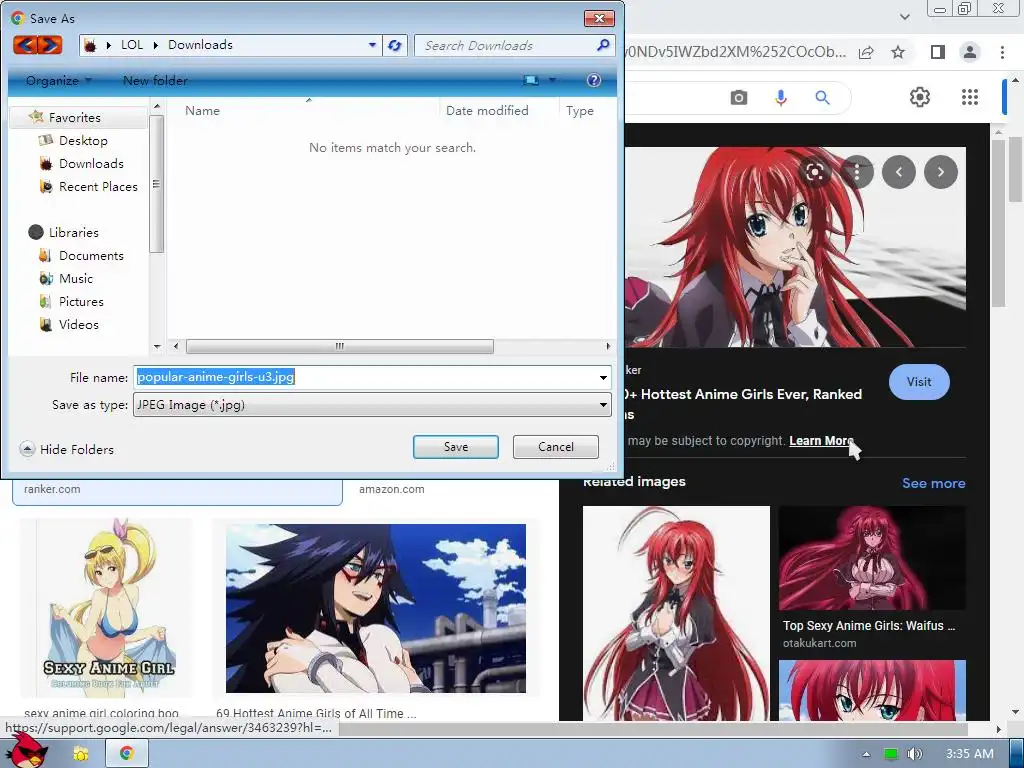Viewport: 1024px width, 768px height.
Task: Open the dialog help question mark icon
Action: click(594, 80)
